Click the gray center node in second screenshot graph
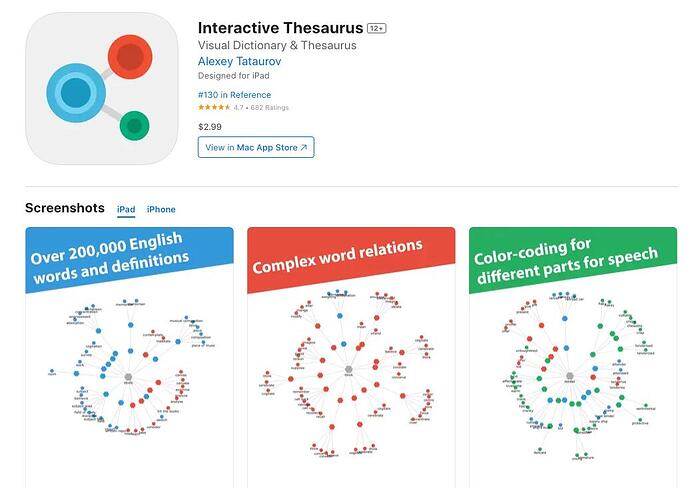Screen dimensions: 690x488 (349, 370)
